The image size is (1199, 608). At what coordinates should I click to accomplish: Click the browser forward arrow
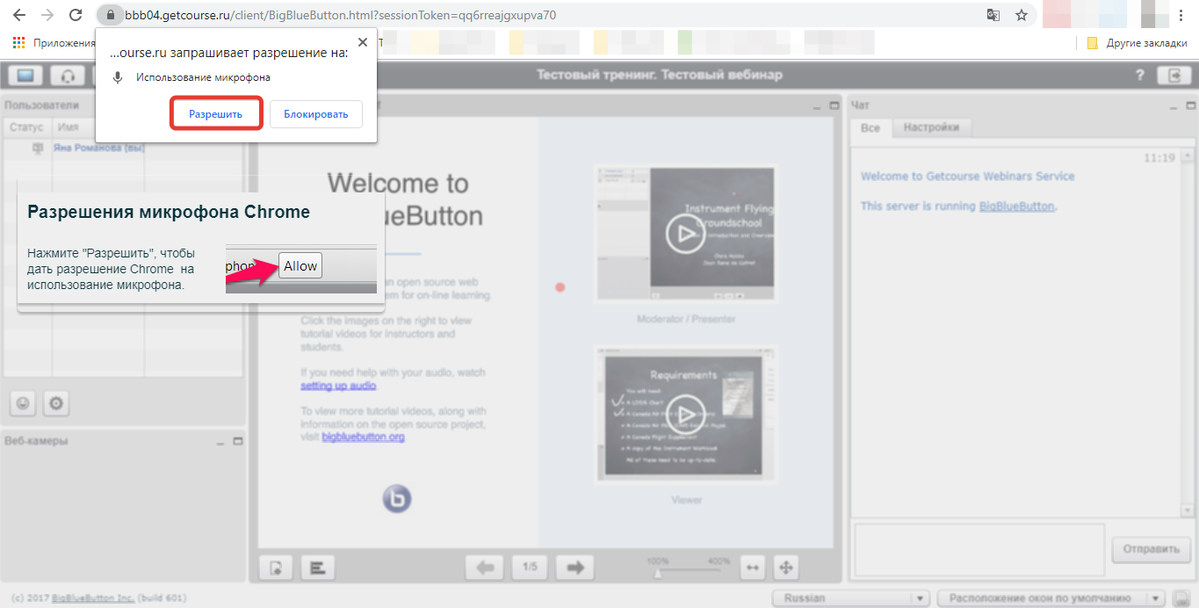(x=47, y=15)
